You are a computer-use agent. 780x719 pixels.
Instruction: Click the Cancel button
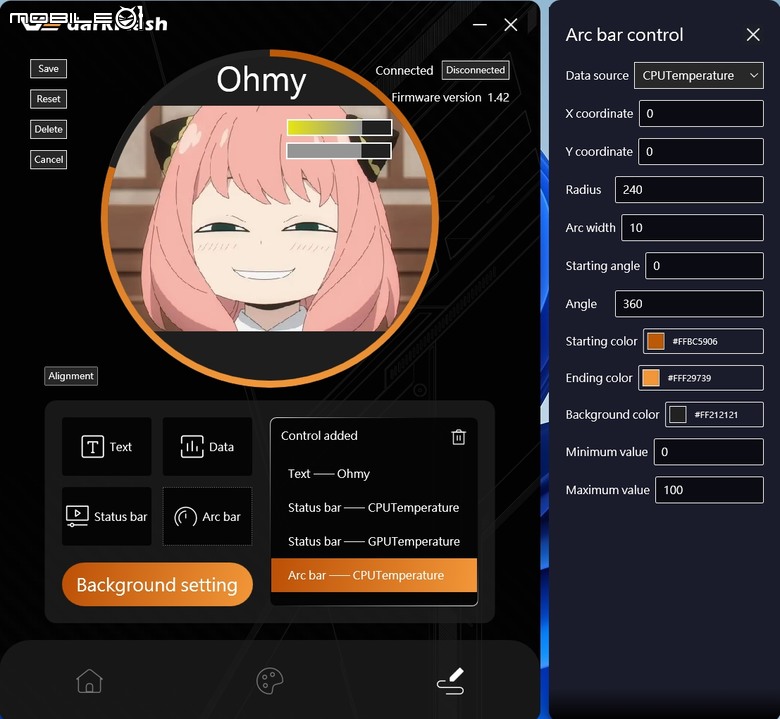tap(48, 160)
